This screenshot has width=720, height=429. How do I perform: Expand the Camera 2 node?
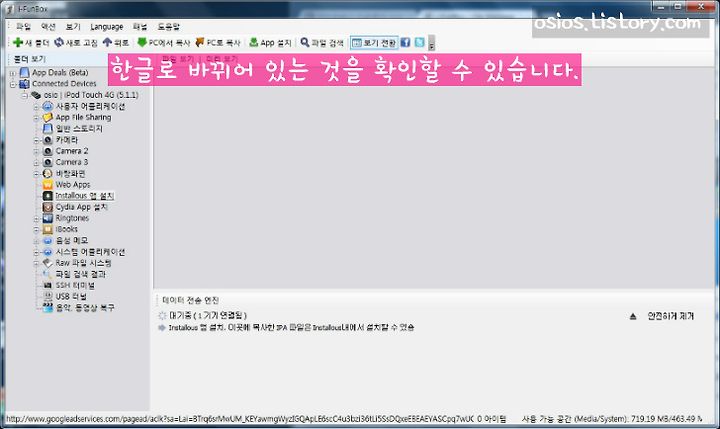click(x=36, y=151)
